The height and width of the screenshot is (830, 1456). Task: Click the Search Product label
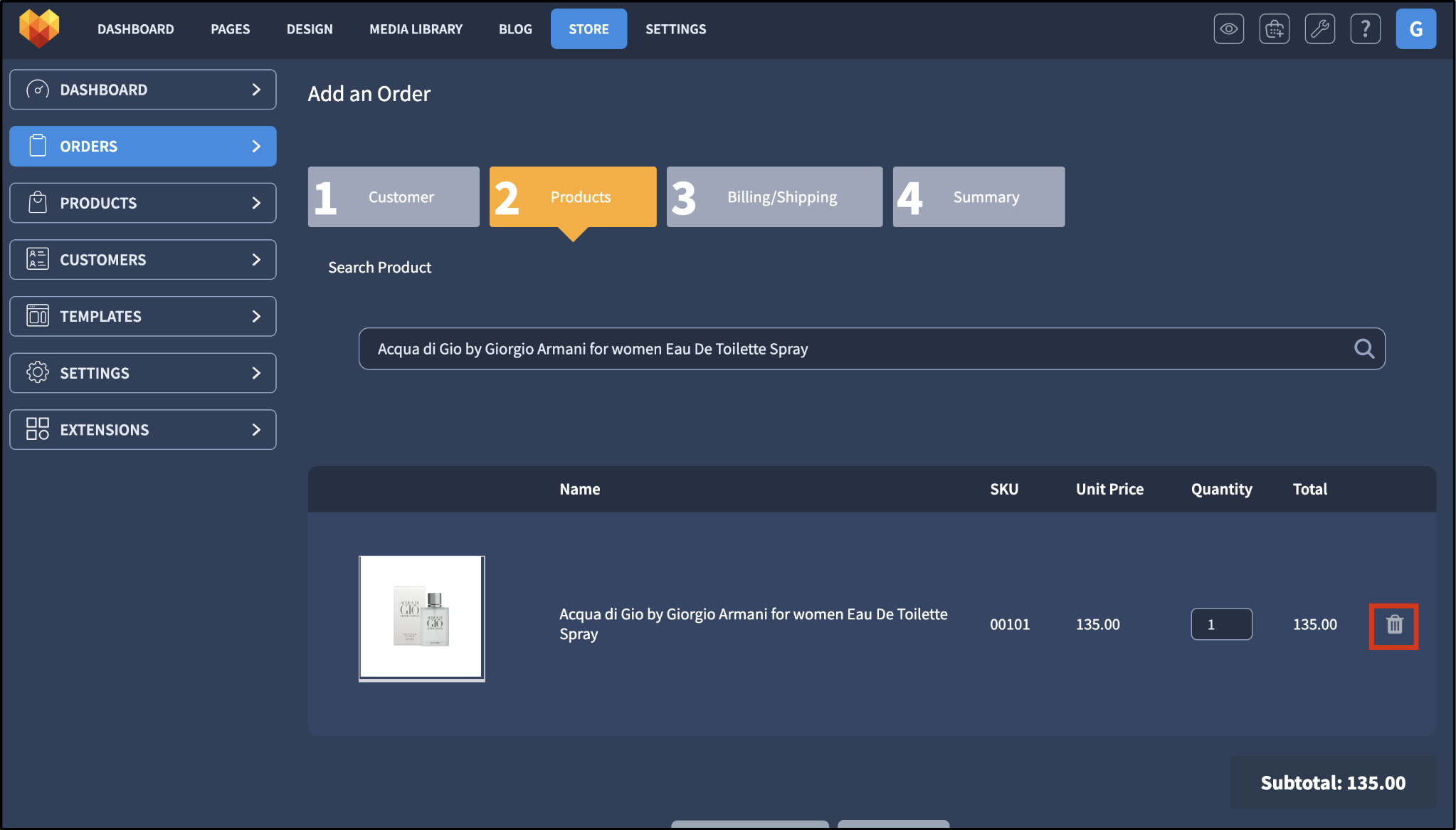tap(379, 268)
